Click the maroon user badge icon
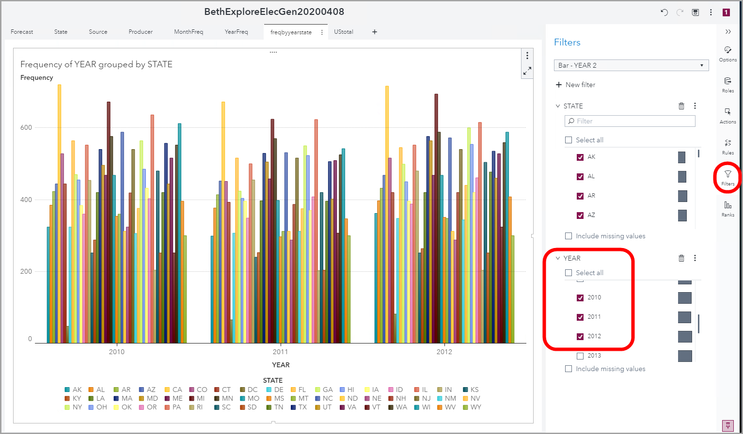The width and height of the screenshot is (743, 434). click(x=726, y=12)
